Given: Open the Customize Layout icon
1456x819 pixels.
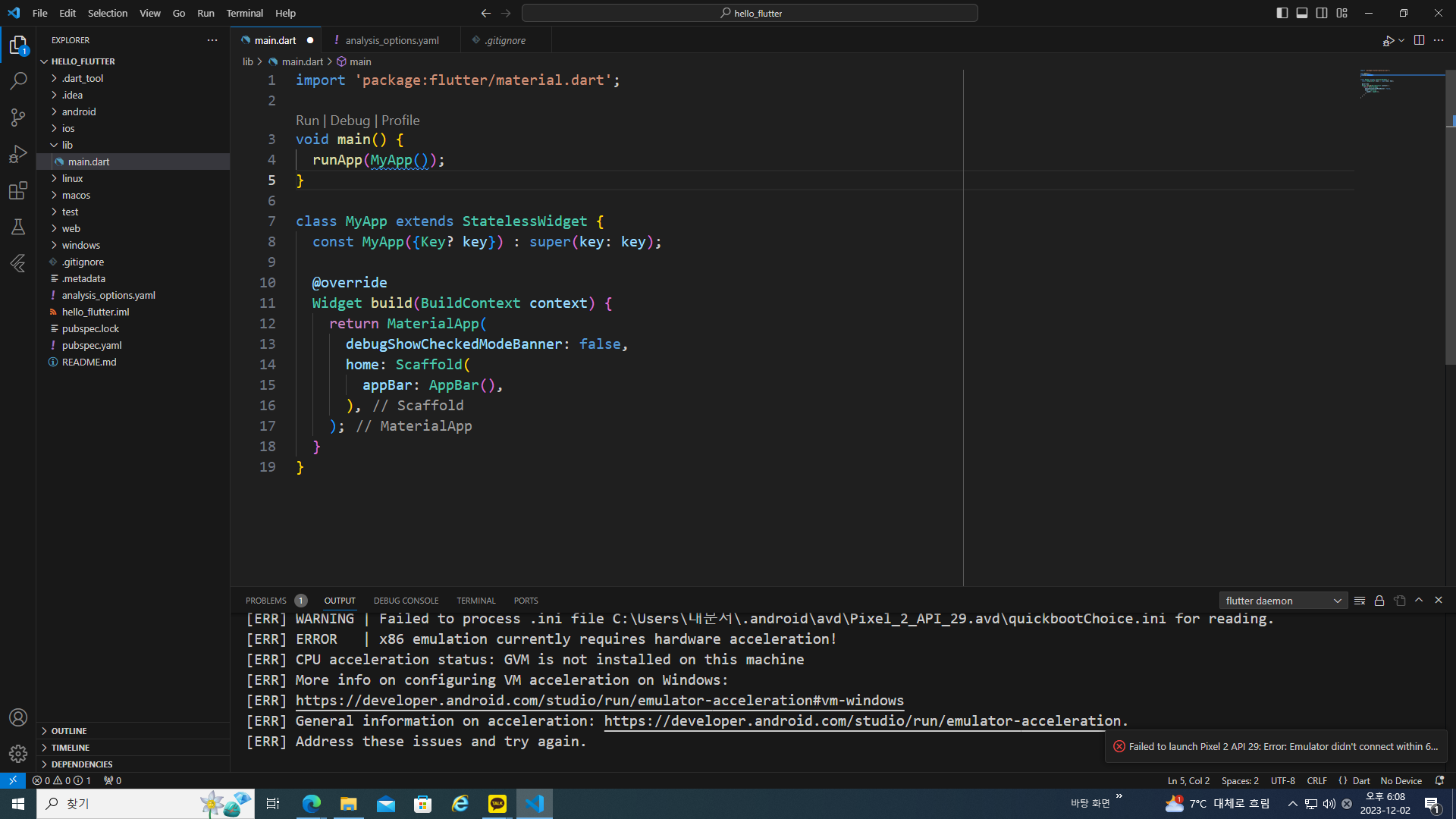Looking at the screenshot, I should [x=1342, y=13].
